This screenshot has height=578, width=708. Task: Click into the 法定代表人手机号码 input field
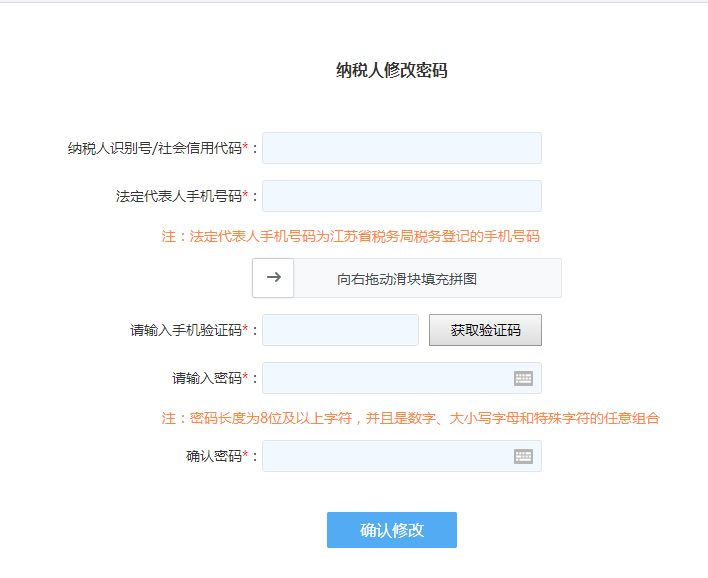coord(401,196)
